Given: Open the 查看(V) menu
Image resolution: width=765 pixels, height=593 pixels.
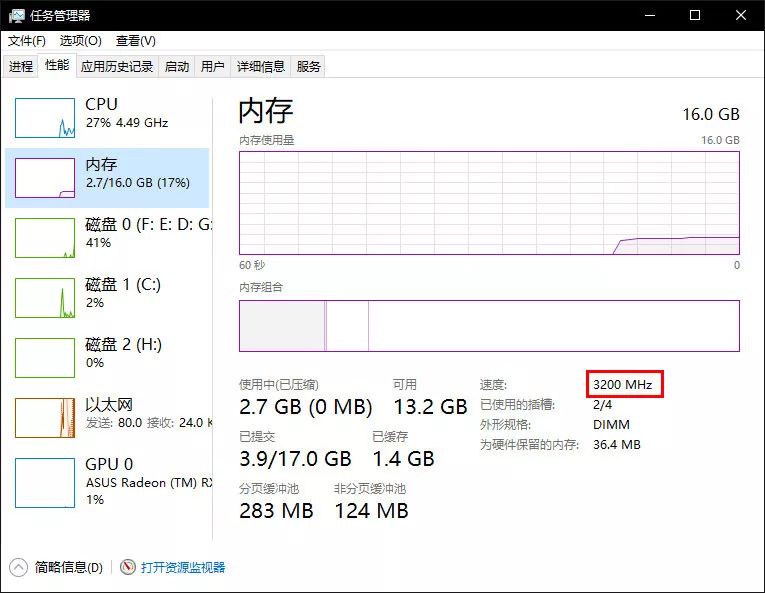Looking at the screenshot, I should click(x=135, y=41).
